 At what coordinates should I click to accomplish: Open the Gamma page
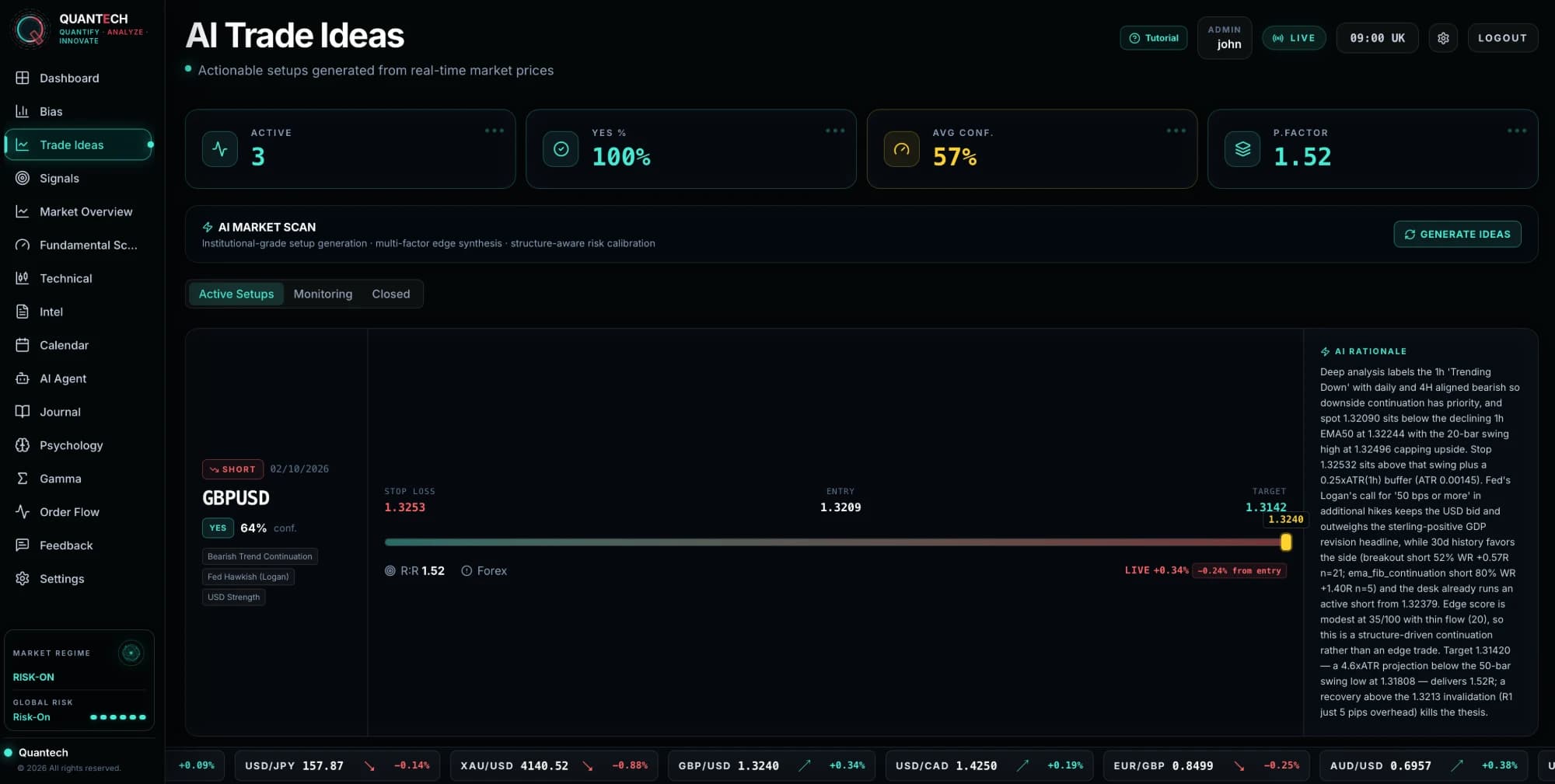coord(78,479)
